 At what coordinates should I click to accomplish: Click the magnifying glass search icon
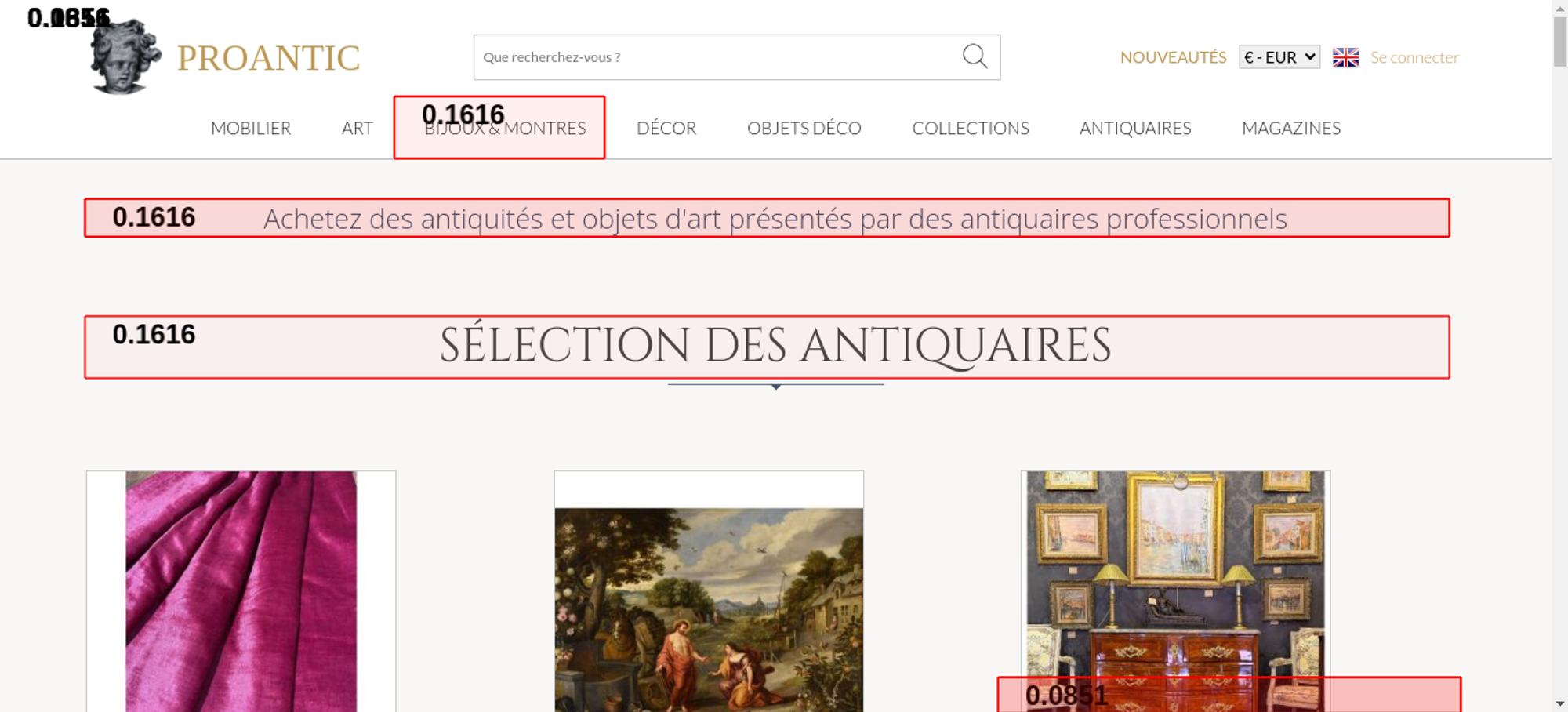point(975,56)
